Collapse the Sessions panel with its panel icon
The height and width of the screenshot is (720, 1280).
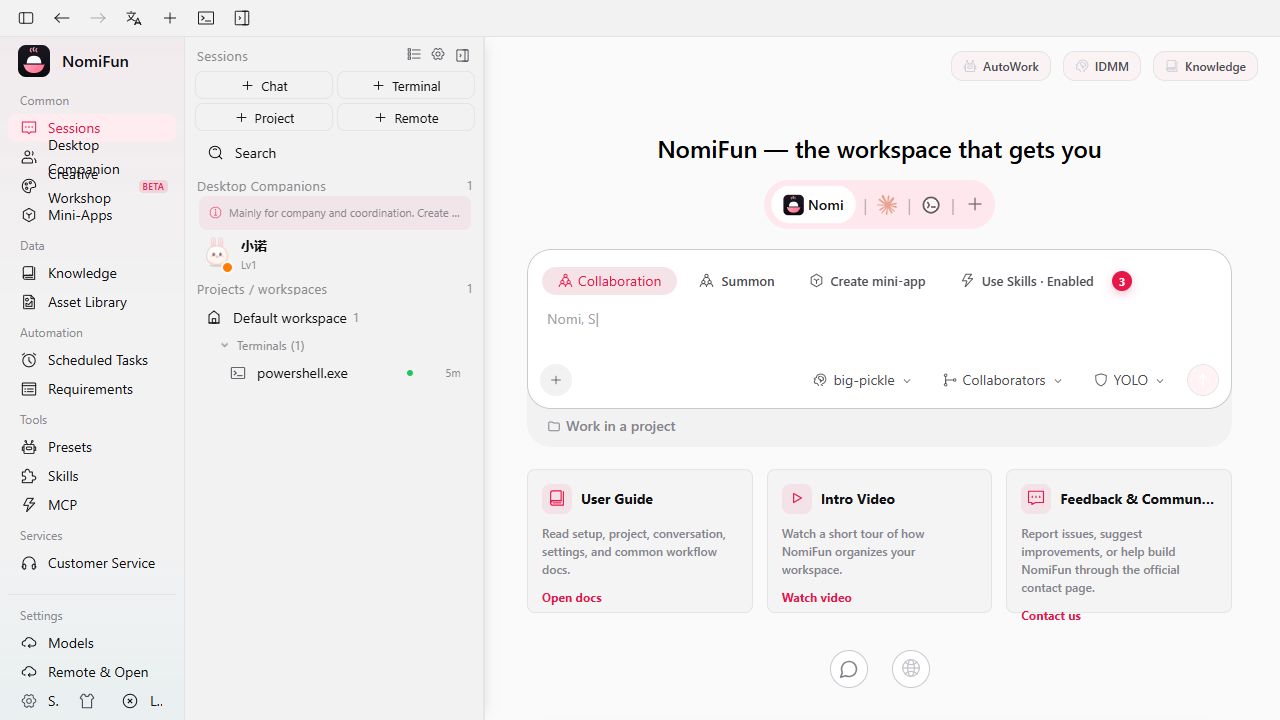coord(462,55)
